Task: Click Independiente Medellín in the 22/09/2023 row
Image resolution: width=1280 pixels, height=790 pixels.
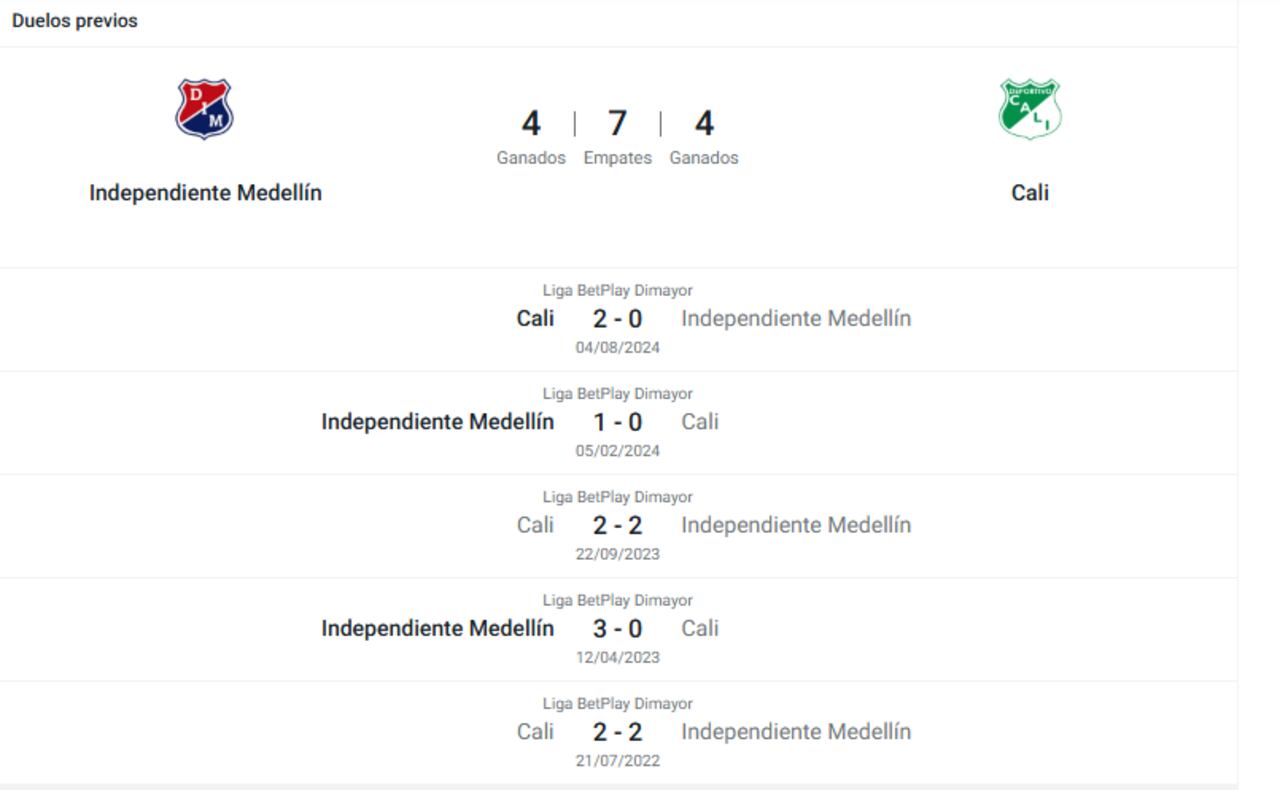Action: (796, 525)
